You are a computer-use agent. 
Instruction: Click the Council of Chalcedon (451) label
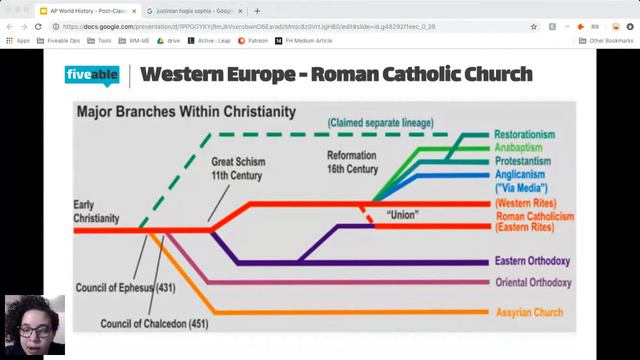click(154, 324)
